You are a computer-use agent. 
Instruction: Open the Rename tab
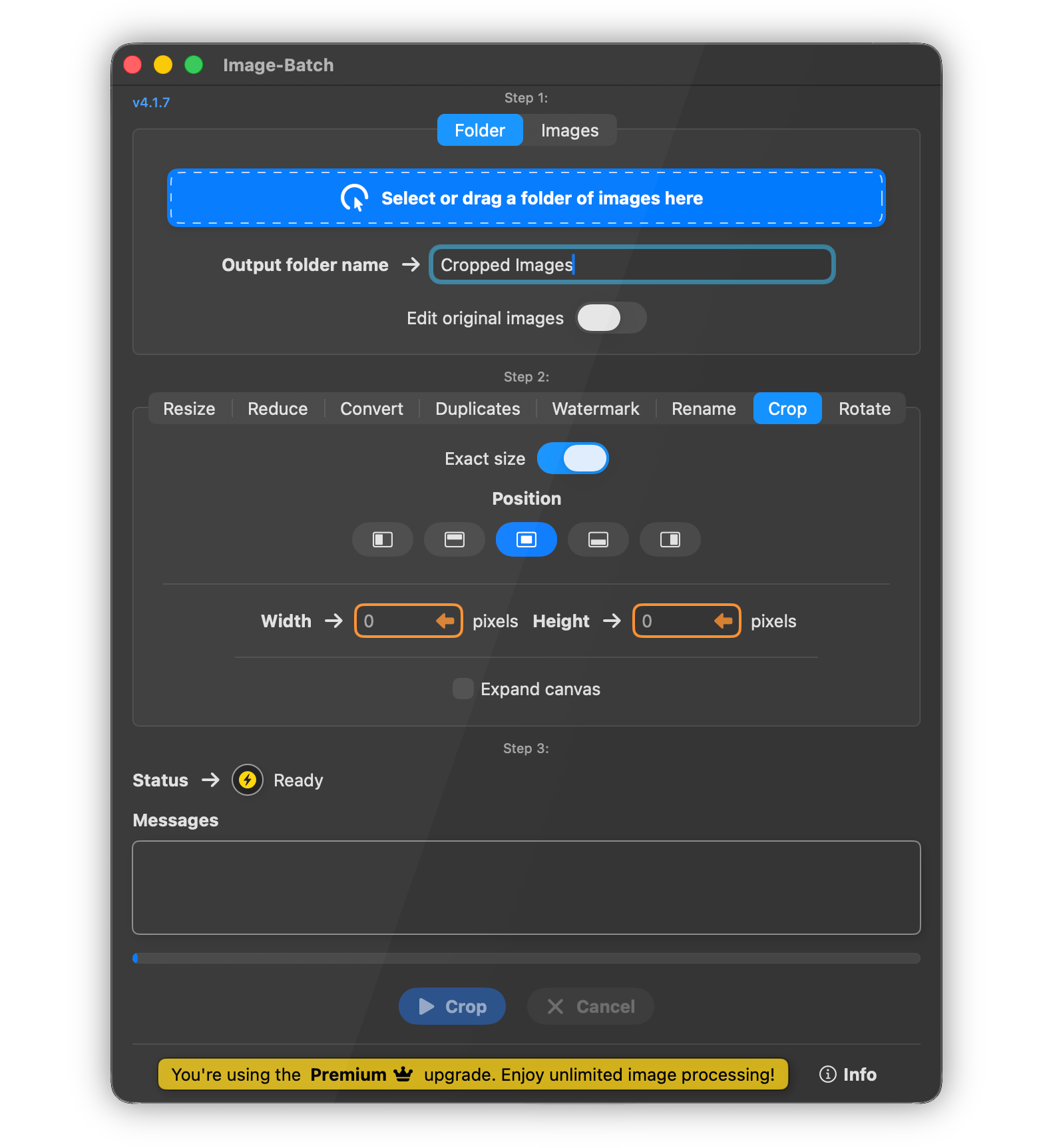click(x=704, y=408)
